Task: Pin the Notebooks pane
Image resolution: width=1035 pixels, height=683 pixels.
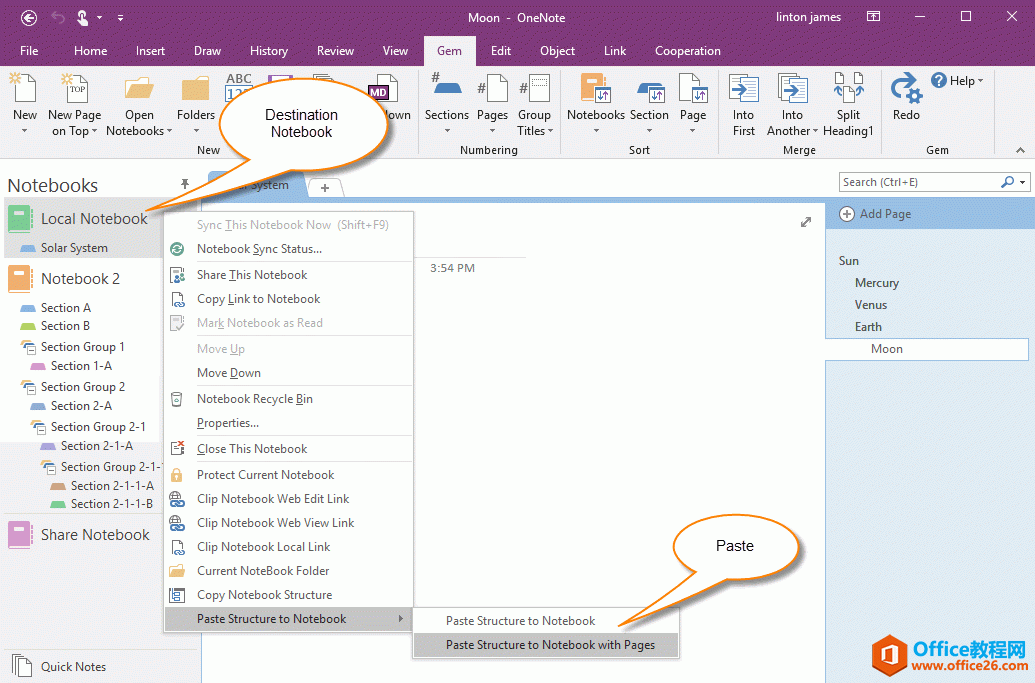Action: [185, 184]
